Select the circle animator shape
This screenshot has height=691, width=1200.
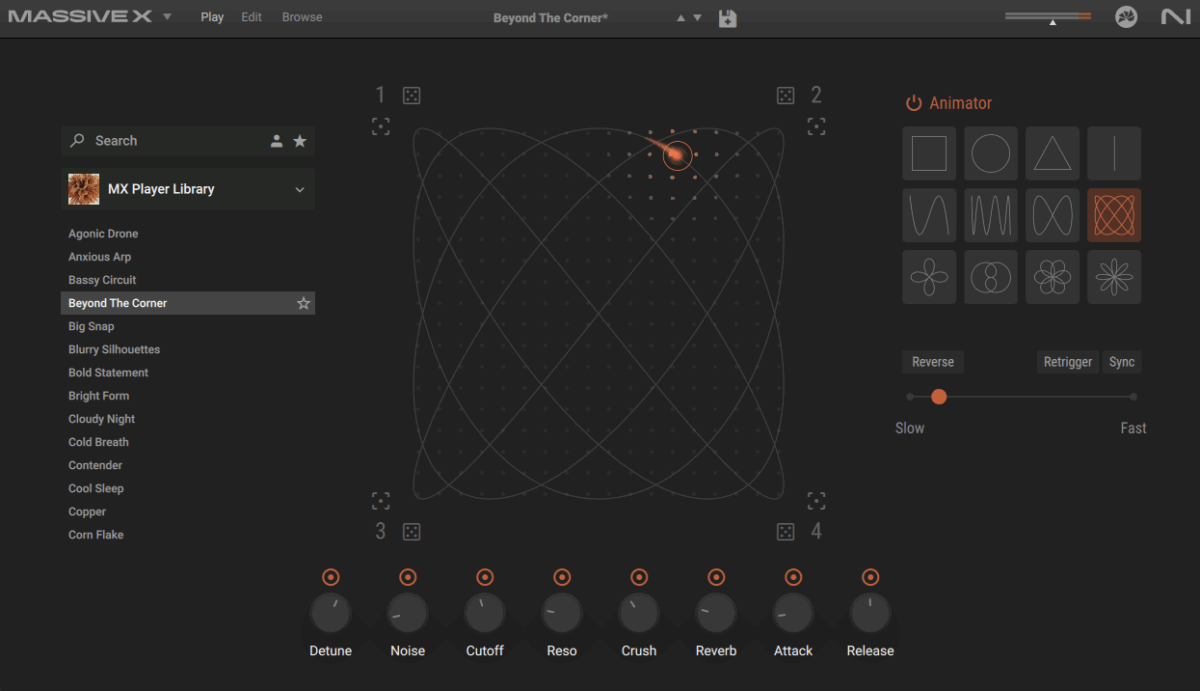pos(991,153)
